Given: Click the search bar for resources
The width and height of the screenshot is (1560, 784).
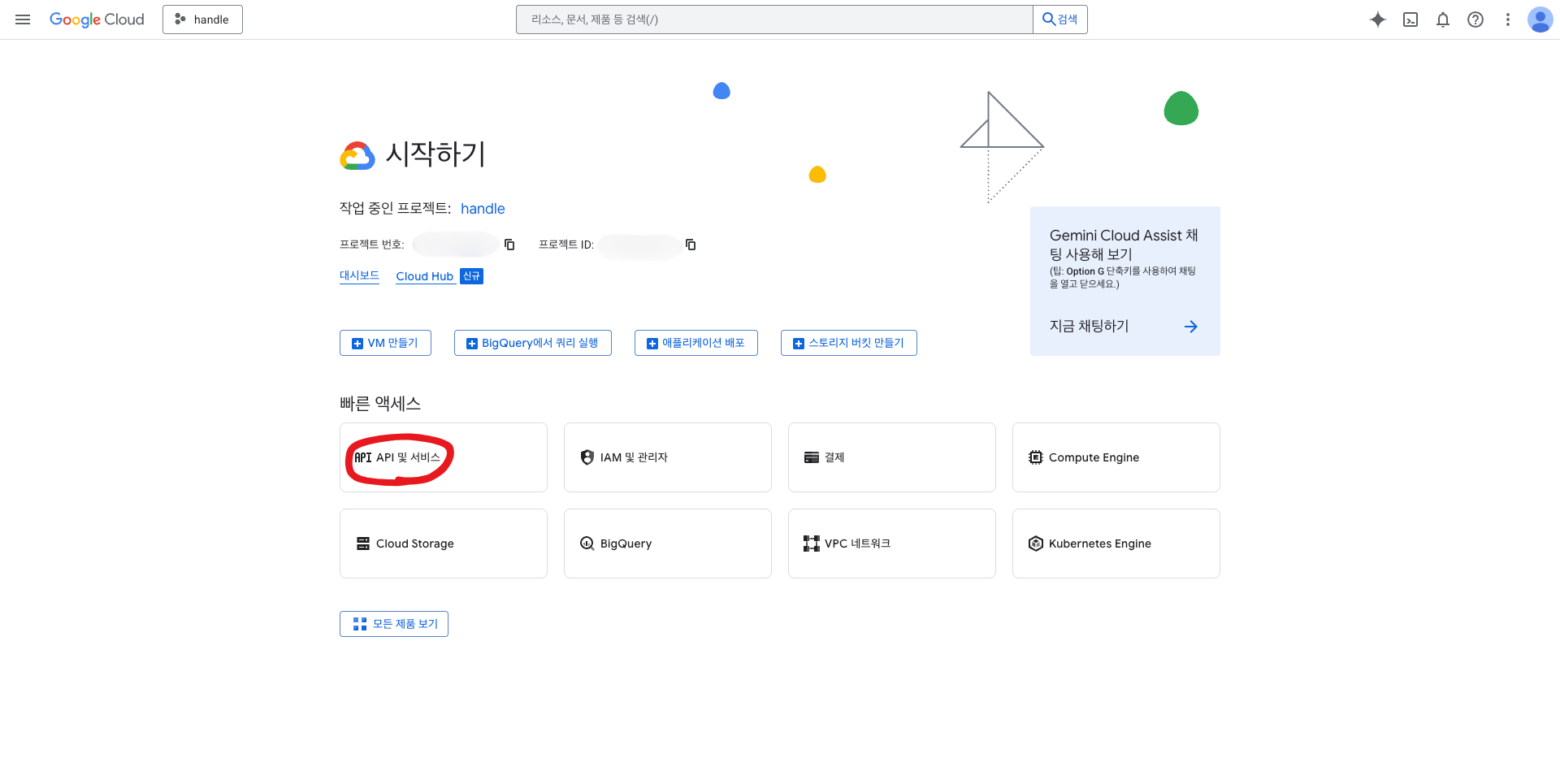Looking at the screenshot, I should tap(773, 19).
